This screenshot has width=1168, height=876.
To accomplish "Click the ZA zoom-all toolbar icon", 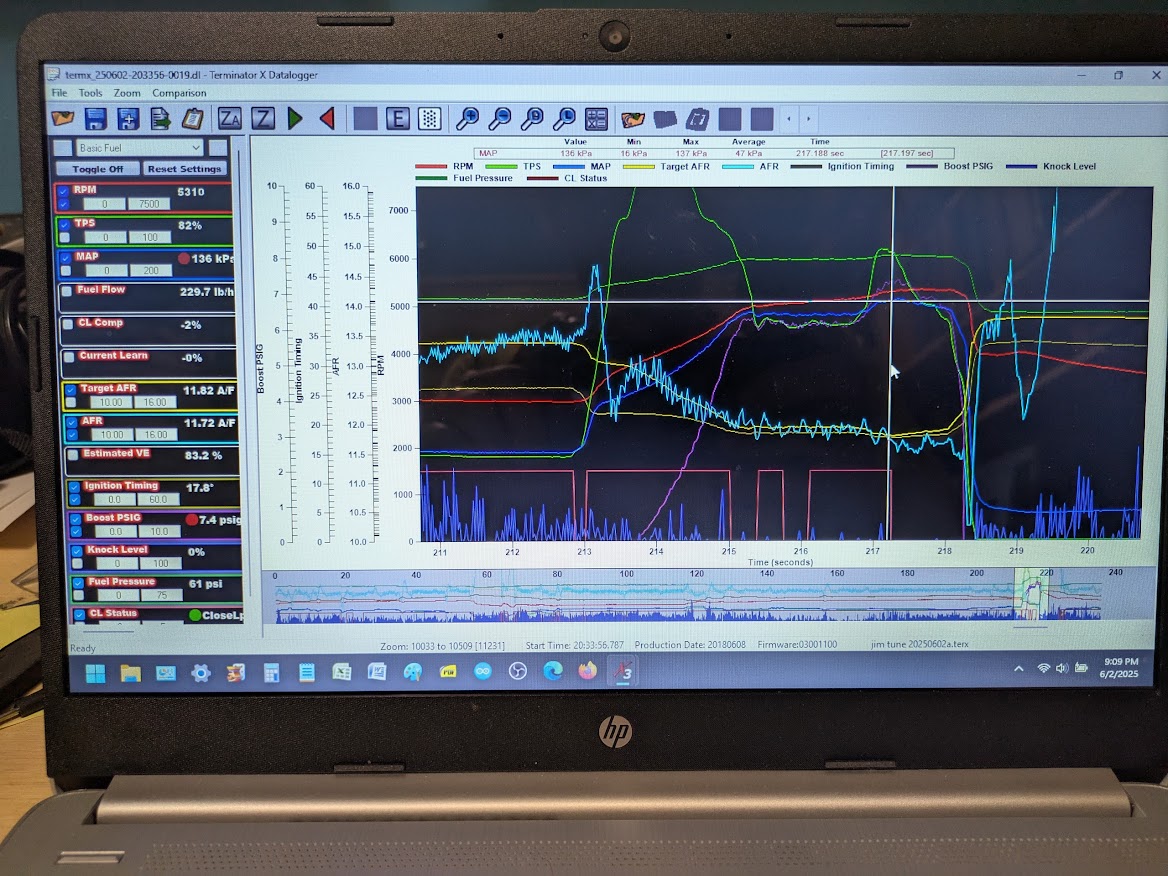I will 229,118.
